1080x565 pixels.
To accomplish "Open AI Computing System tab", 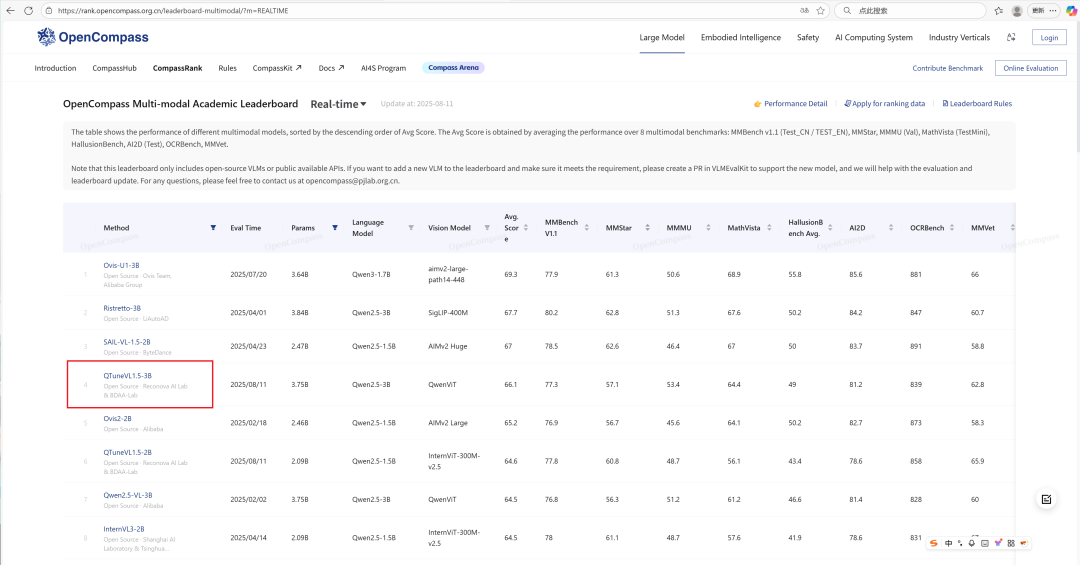I will 873,37.
